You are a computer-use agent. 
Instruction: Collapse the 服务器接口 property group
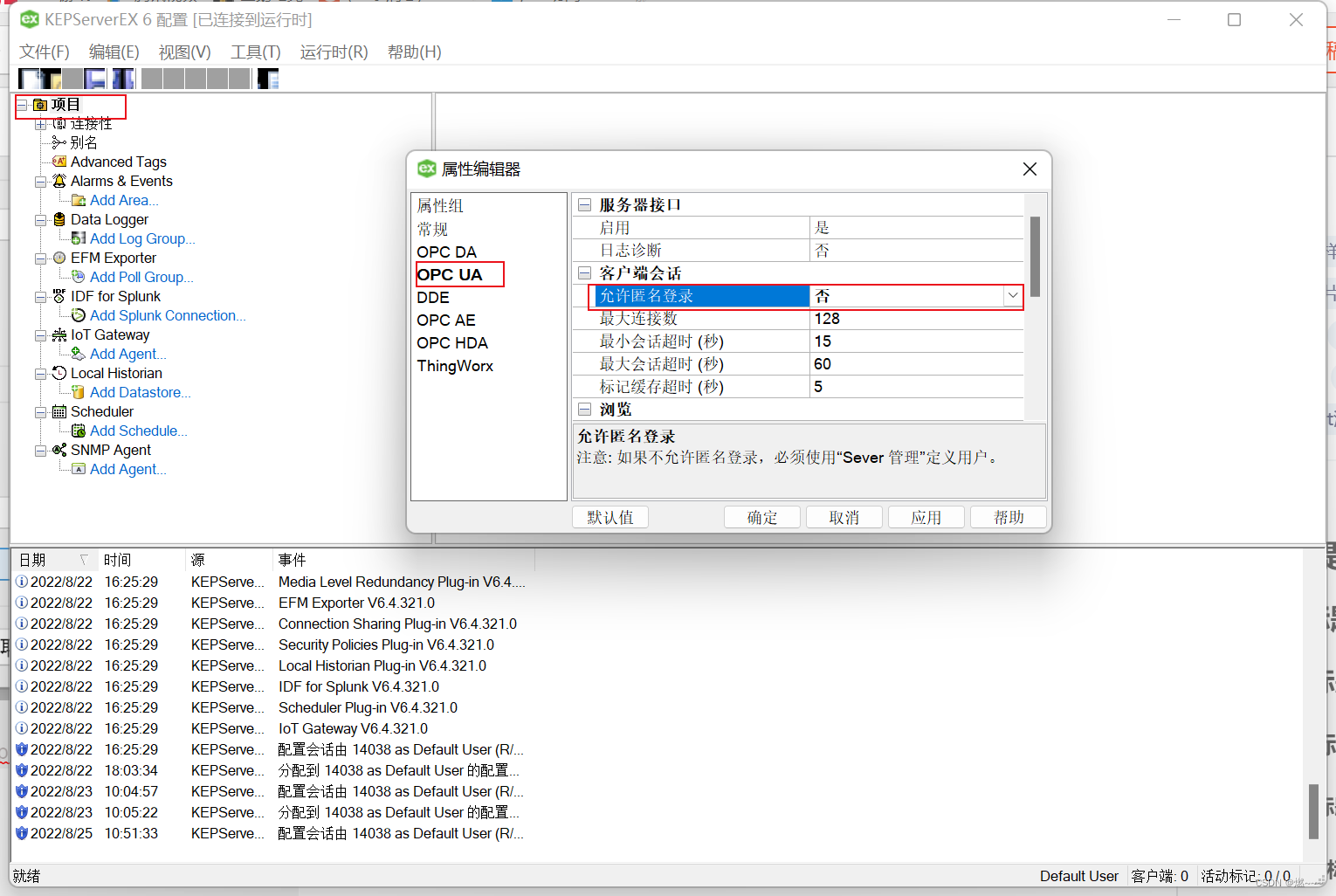coord(584,204)
